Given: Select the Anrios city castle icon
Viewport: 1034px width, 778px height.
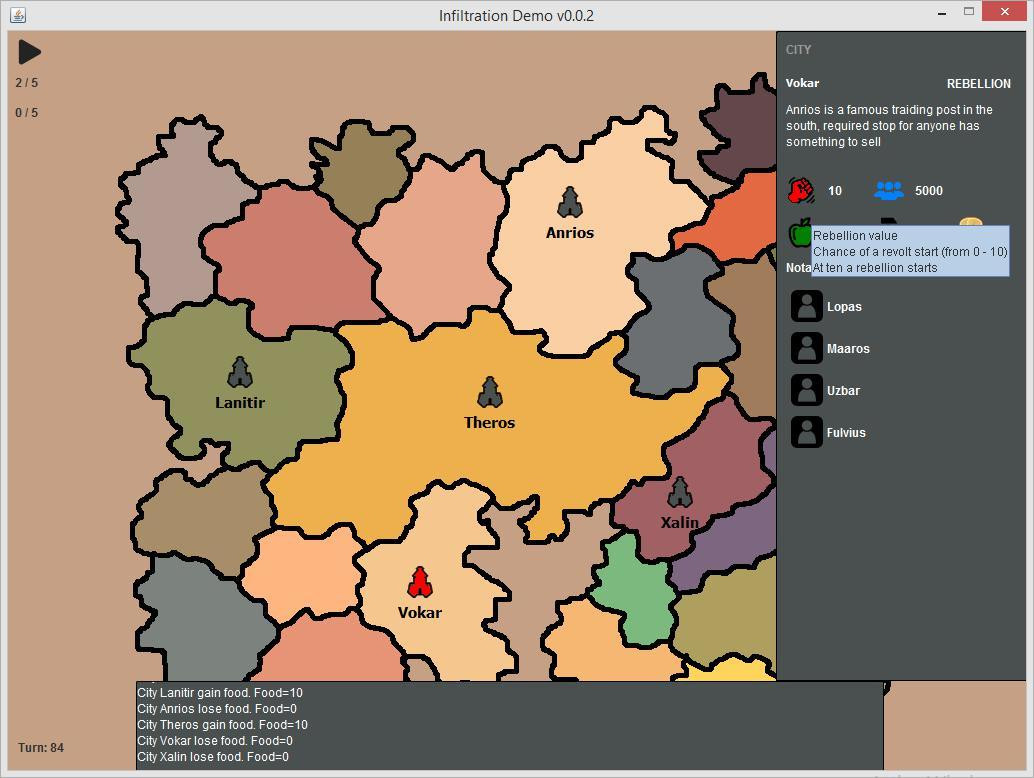Looking at the screenshot, I should 569,202.
